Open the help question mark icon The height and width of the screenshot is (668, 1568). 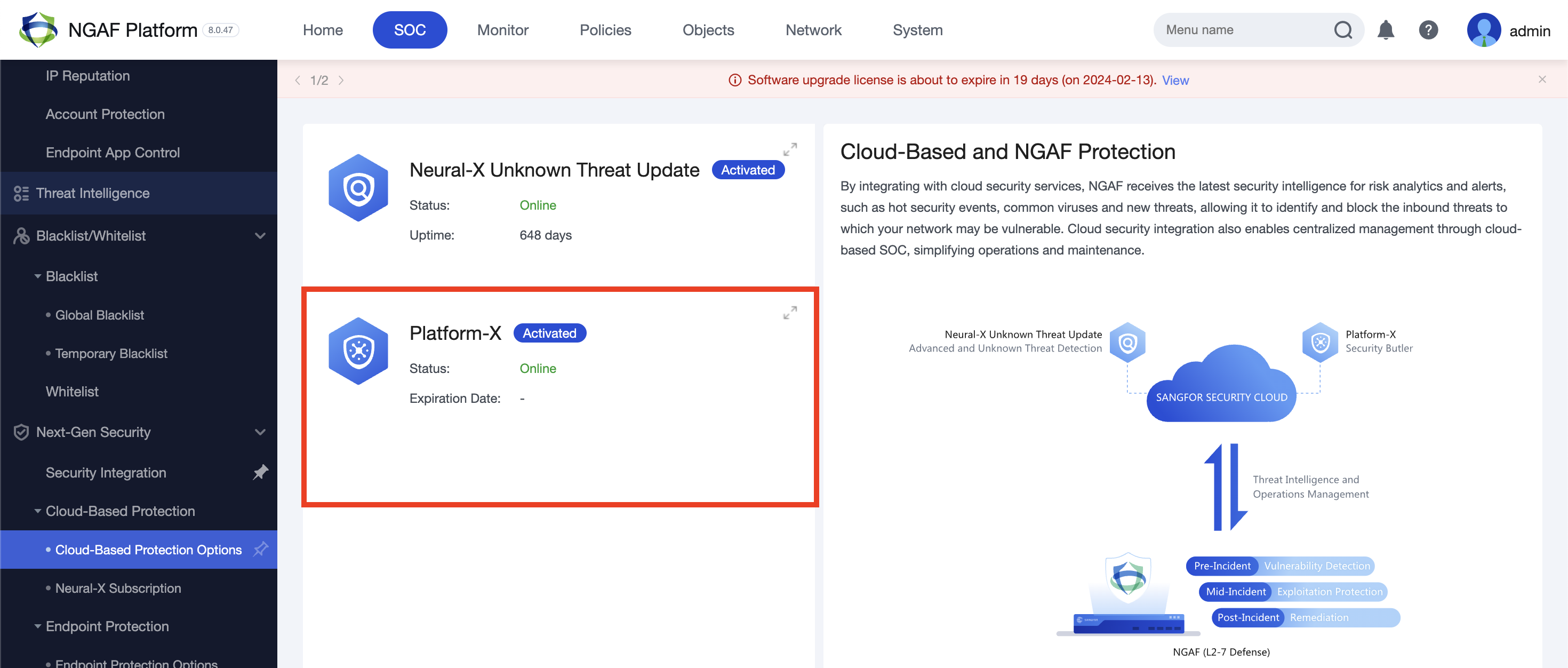coord(1429,30)
